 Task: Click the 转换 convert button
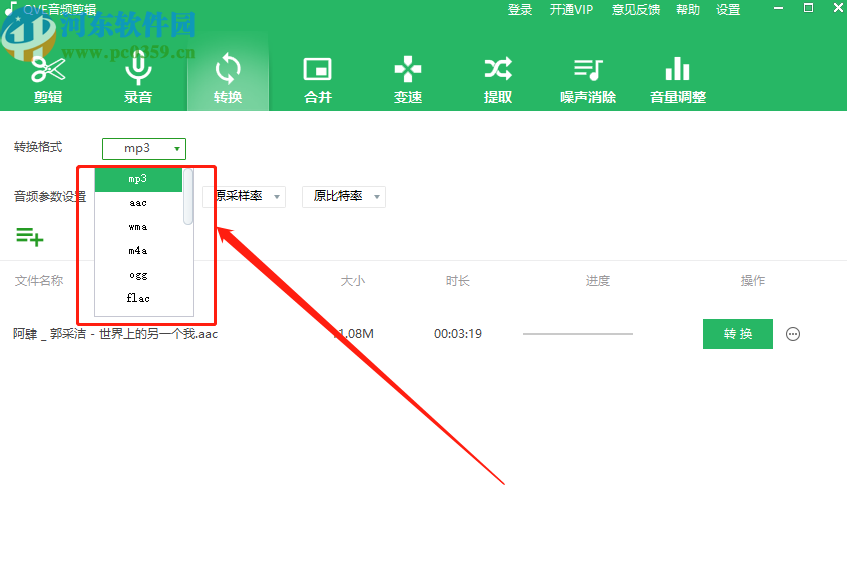(x=737, y=334)
